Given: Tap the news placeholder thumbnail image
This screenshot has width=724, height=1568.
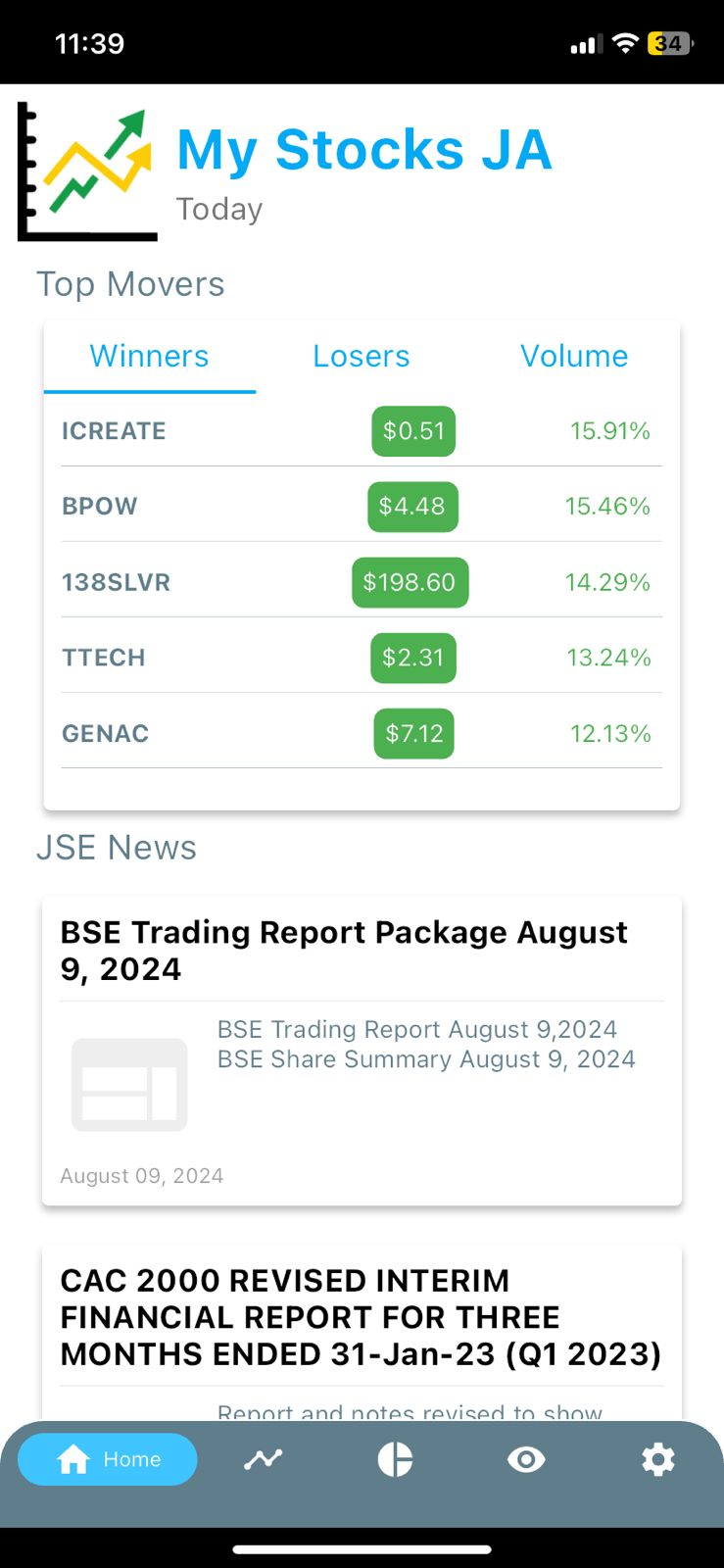Looking at the screenshot, I should [x=129, y=1085].
